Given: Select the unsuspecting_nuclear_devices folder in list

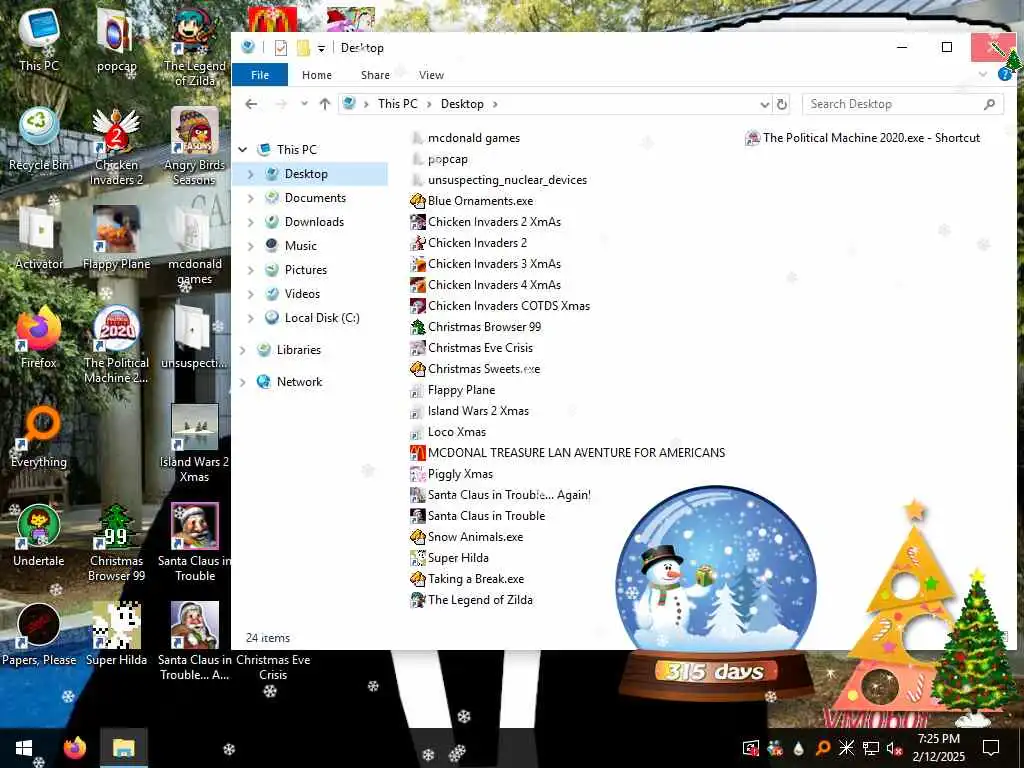Looking at the screenshot, I should [499, 180].
